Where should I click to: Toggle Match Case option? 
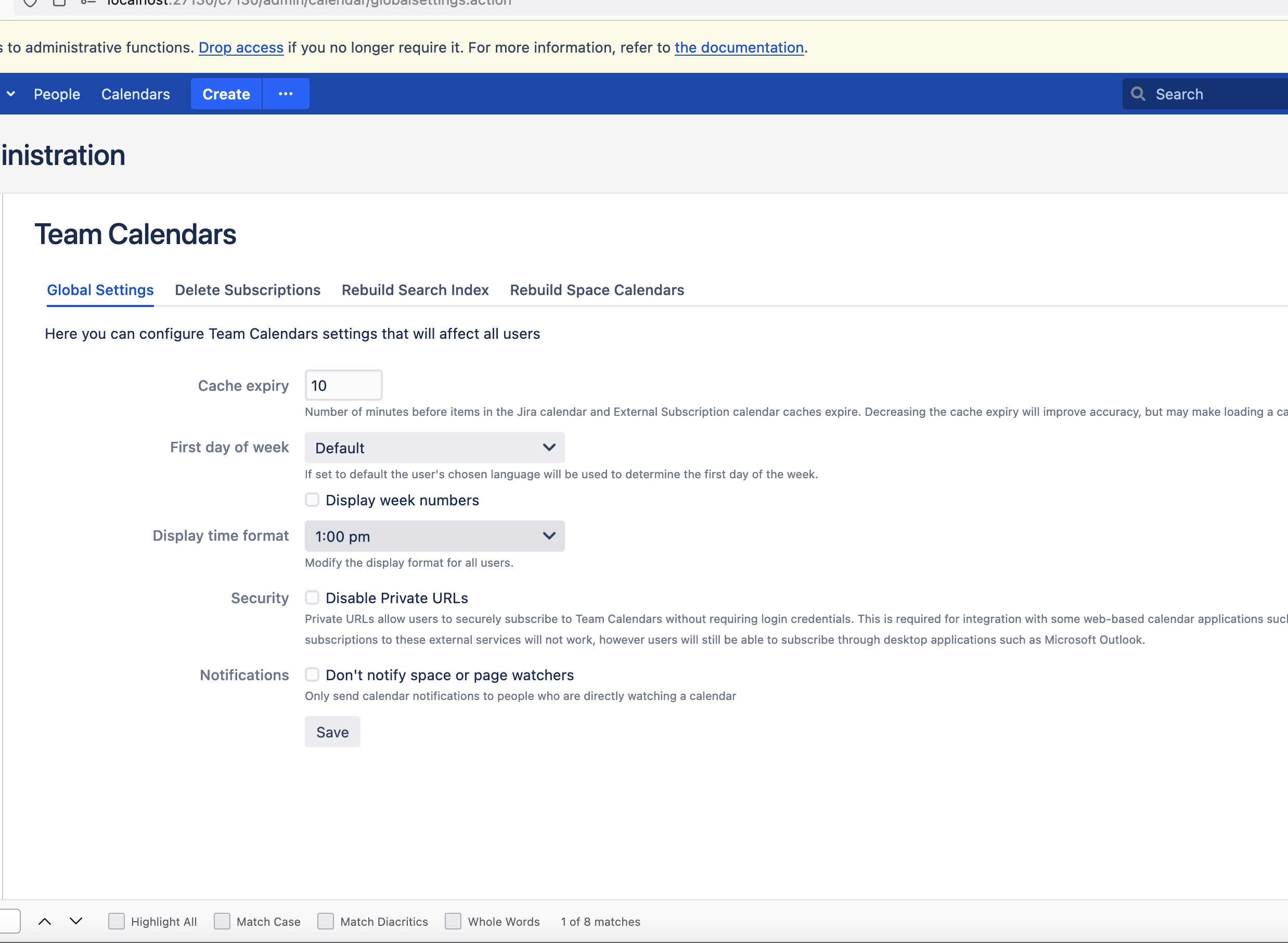[222, 921]
